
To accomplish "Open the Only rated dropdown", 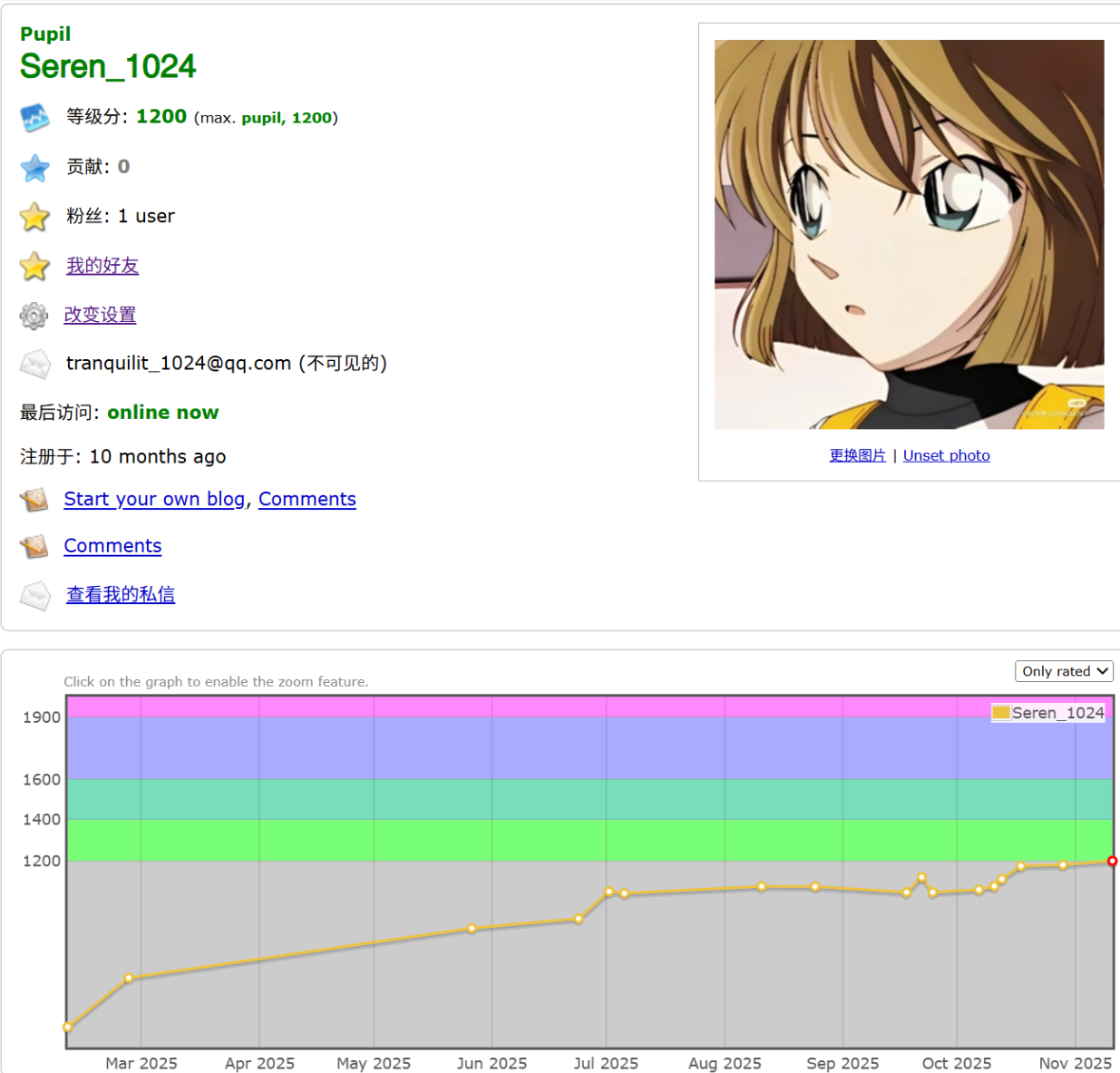I will pos(1064,671).
